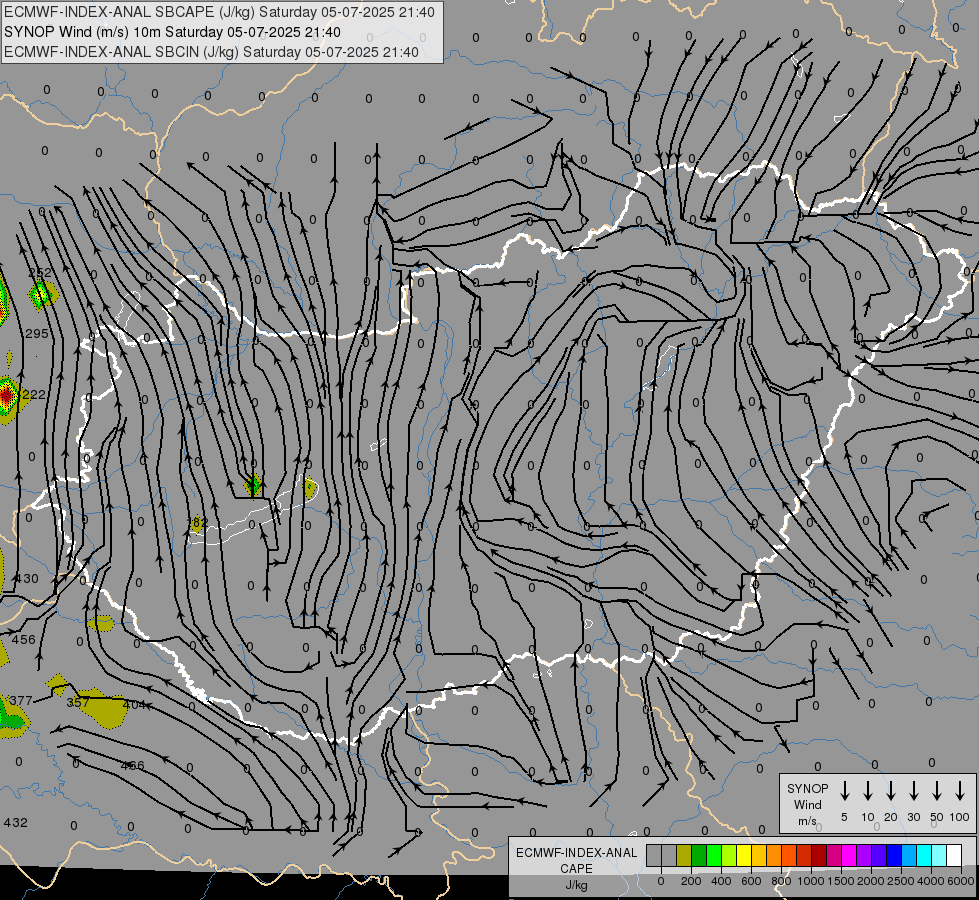Click the 'ECMWF-INDEX-ANAL' label in CAPE legend
Image resolution: width=979 pixels, height=900 pixels.
[x=576, y=853]
